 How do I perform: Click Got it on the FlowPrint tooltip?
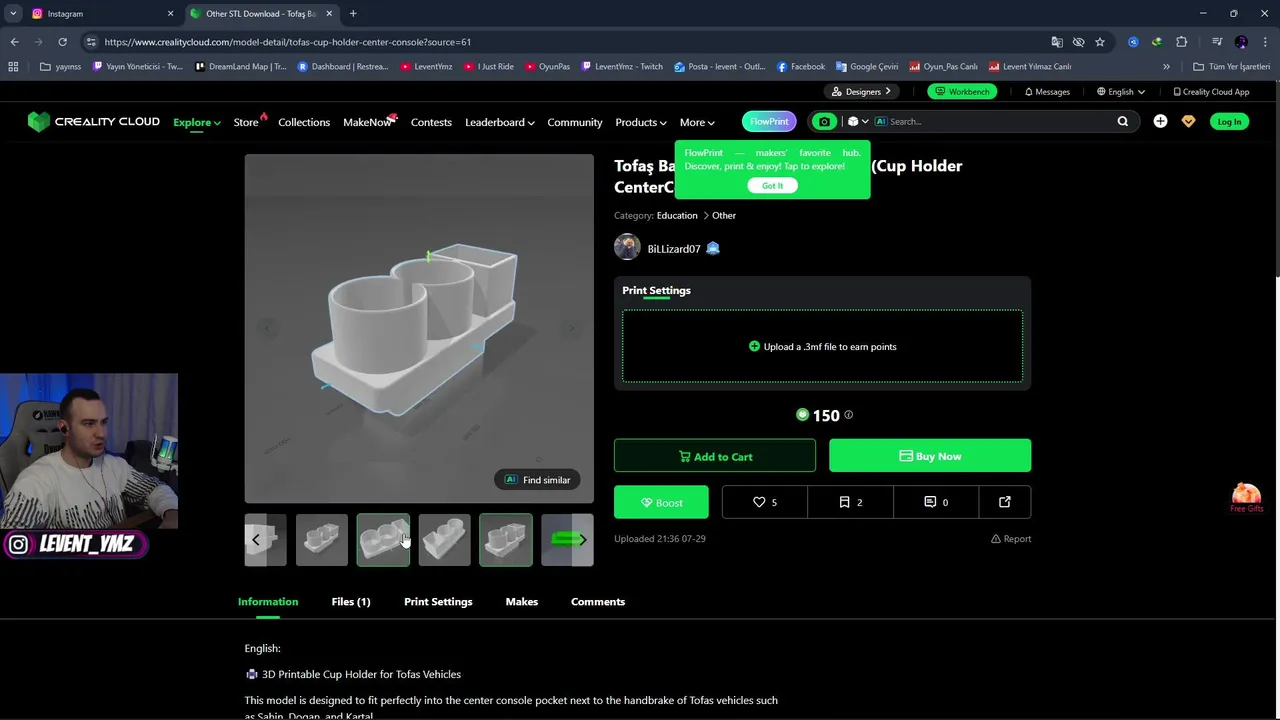[x=772, y=185]
